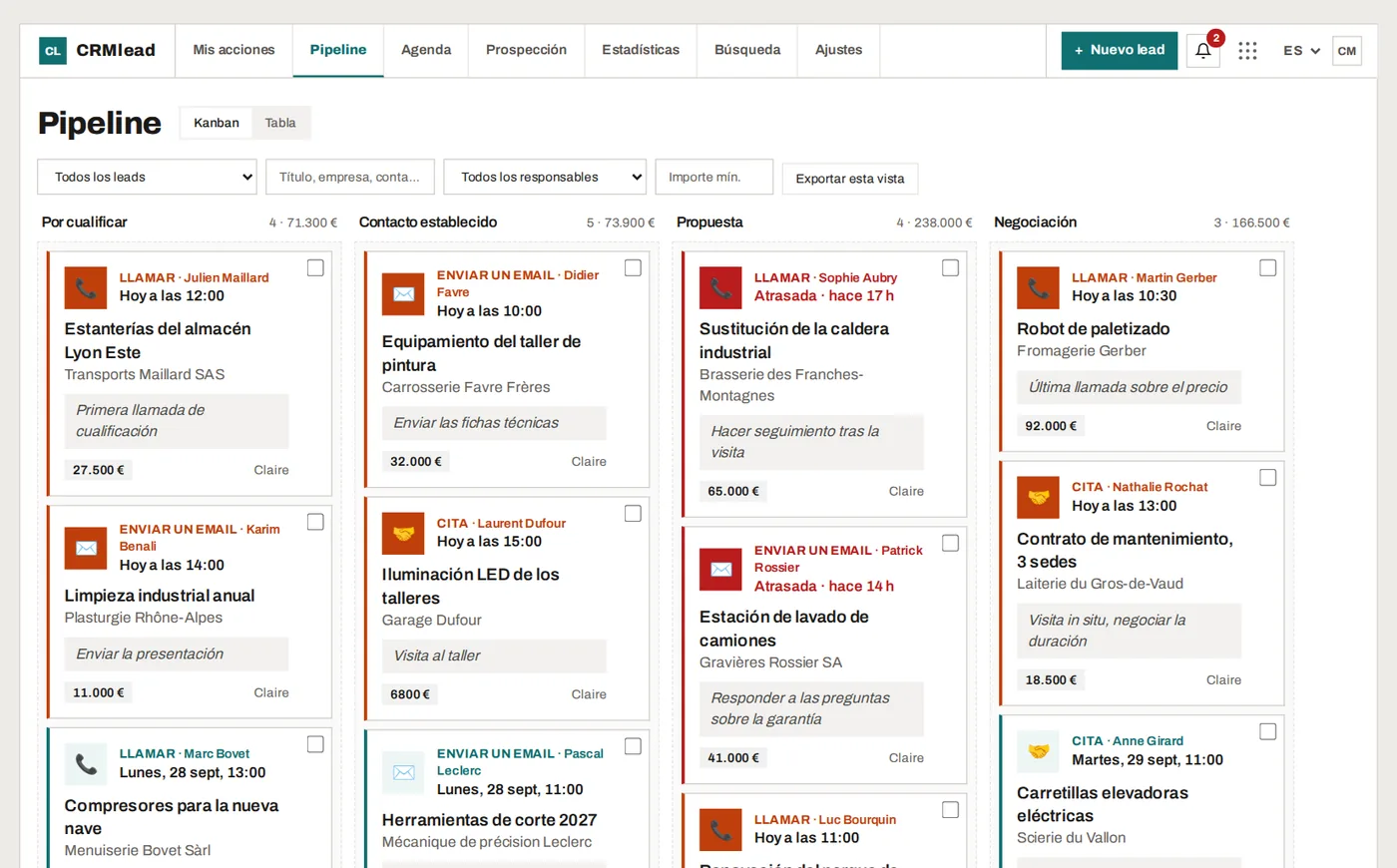
Task: Click the handshake icon on Anne Girard card
Action: [1038, 751]
